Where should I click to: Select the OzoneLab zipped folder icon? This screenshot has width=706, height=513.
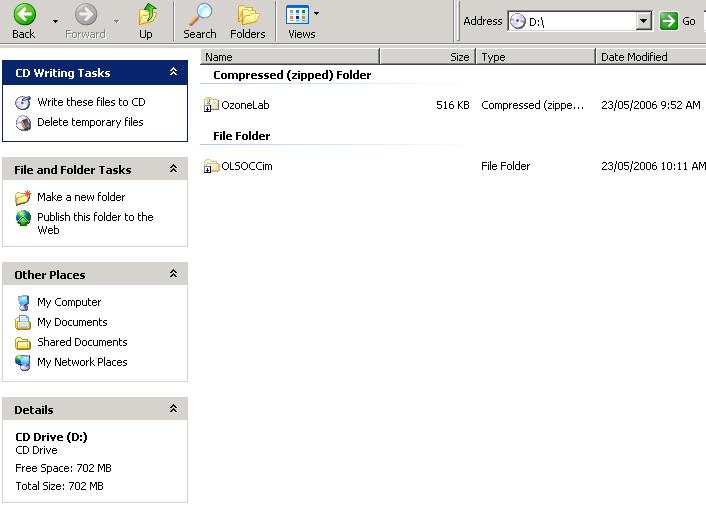pos(211,105)
